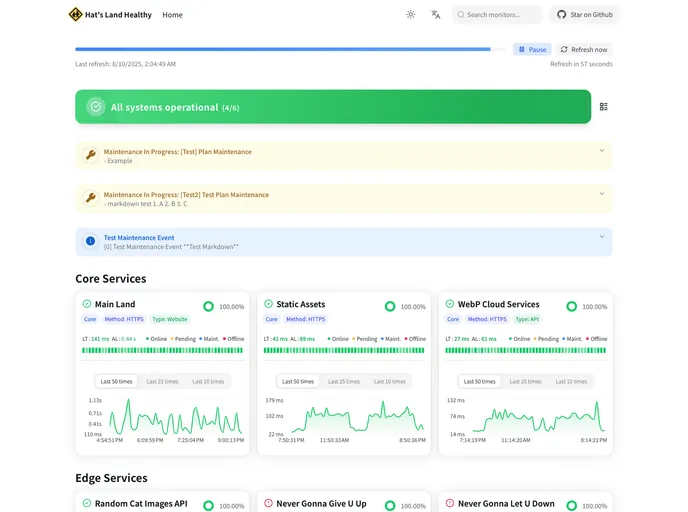Image resolution: width=688 pixels, height=512 pixels.
Task: Click the GitHub octocat icon
Action: point(562,14)
